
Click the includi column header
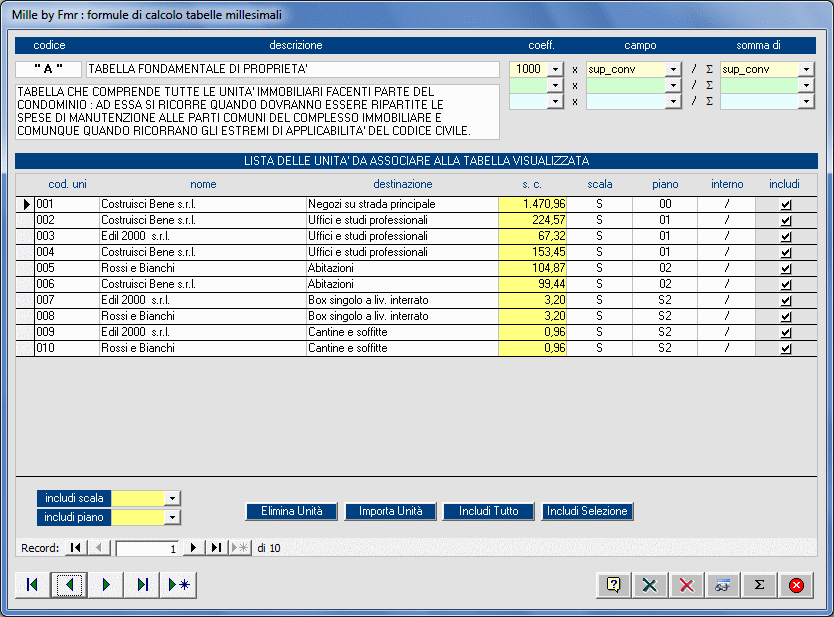coord(784,184)
